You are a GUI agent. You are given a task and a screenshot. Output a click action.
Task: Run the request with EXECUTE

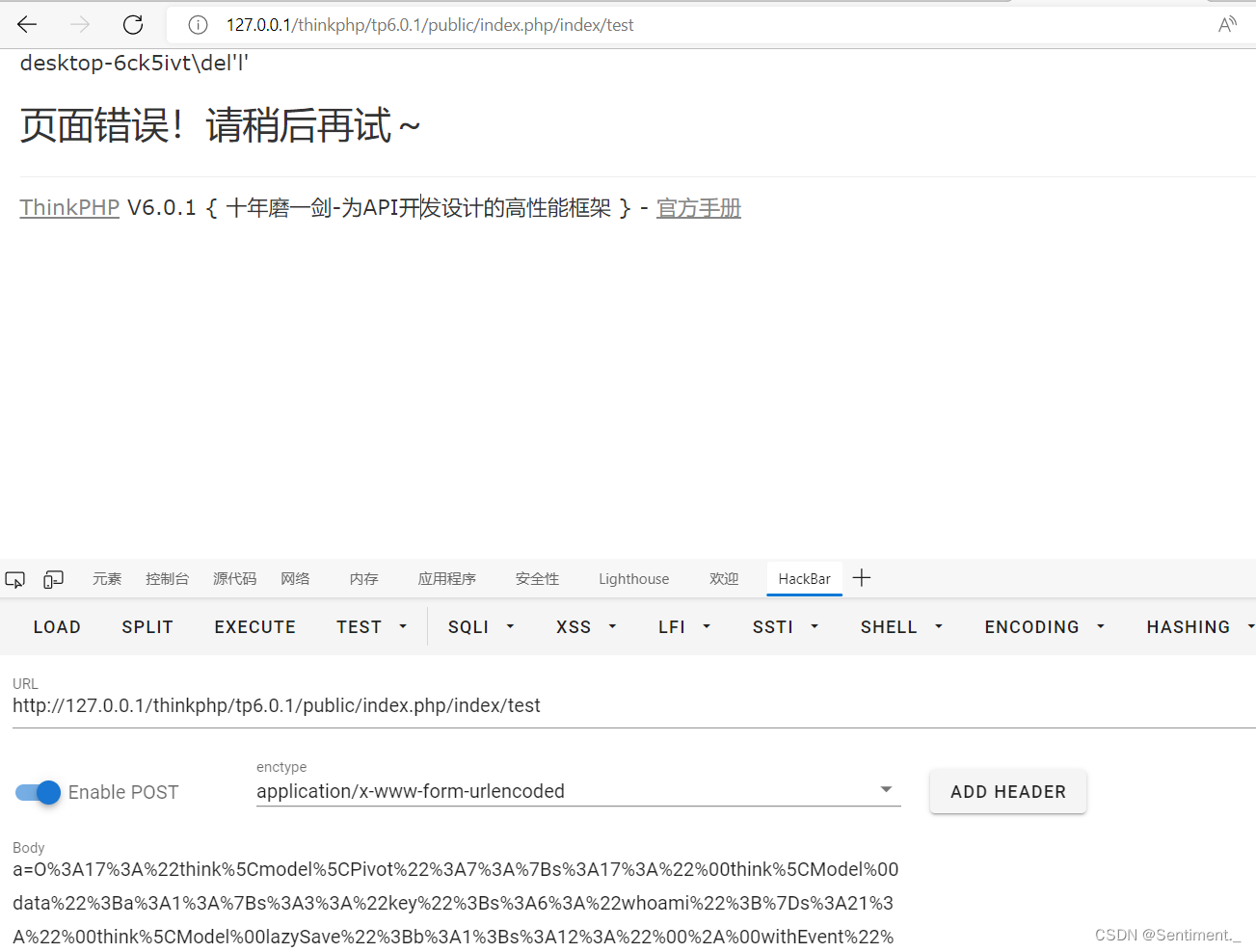point(255,627)
